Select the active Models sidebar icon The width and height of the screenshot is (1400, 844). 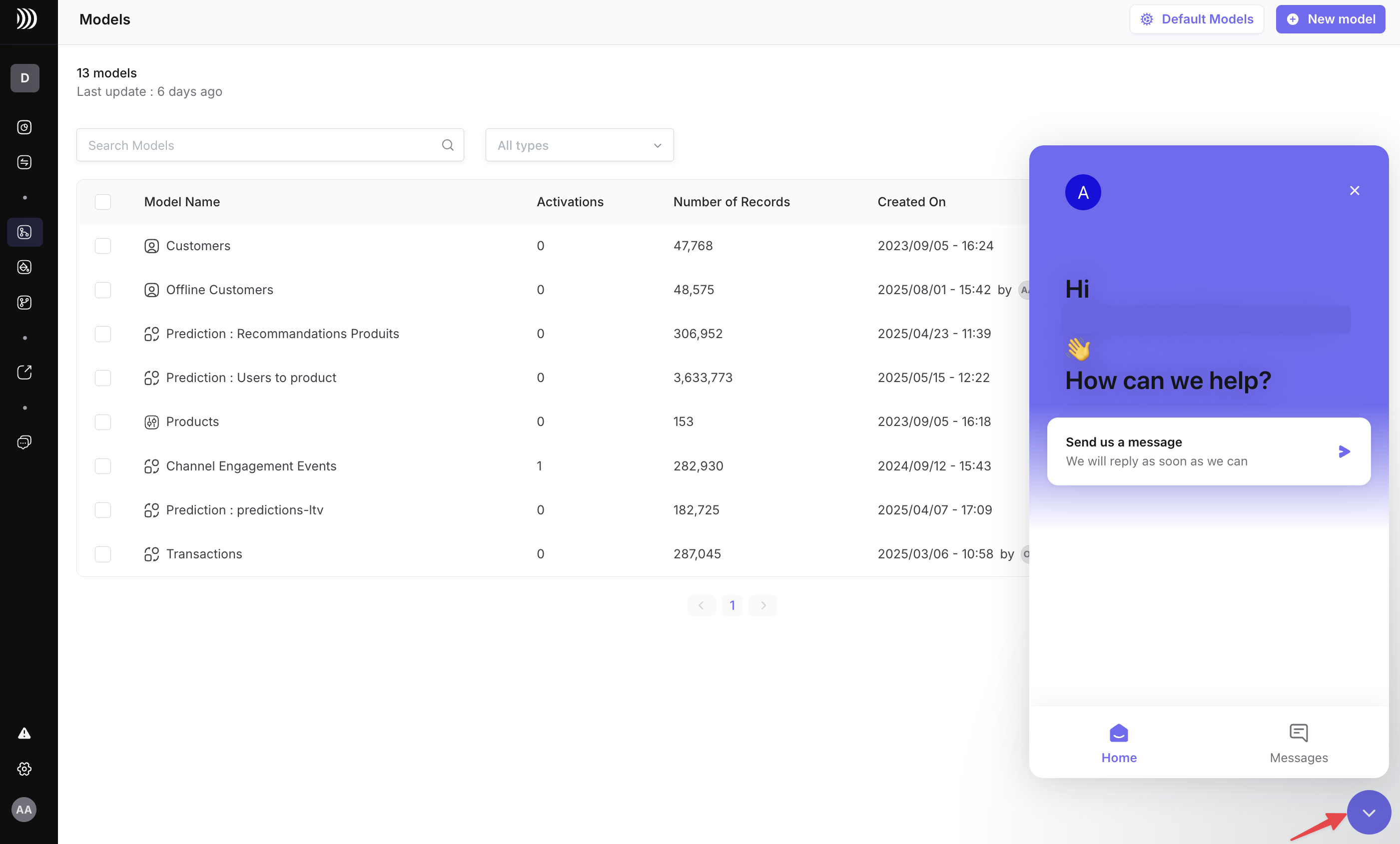click(24, 232)
